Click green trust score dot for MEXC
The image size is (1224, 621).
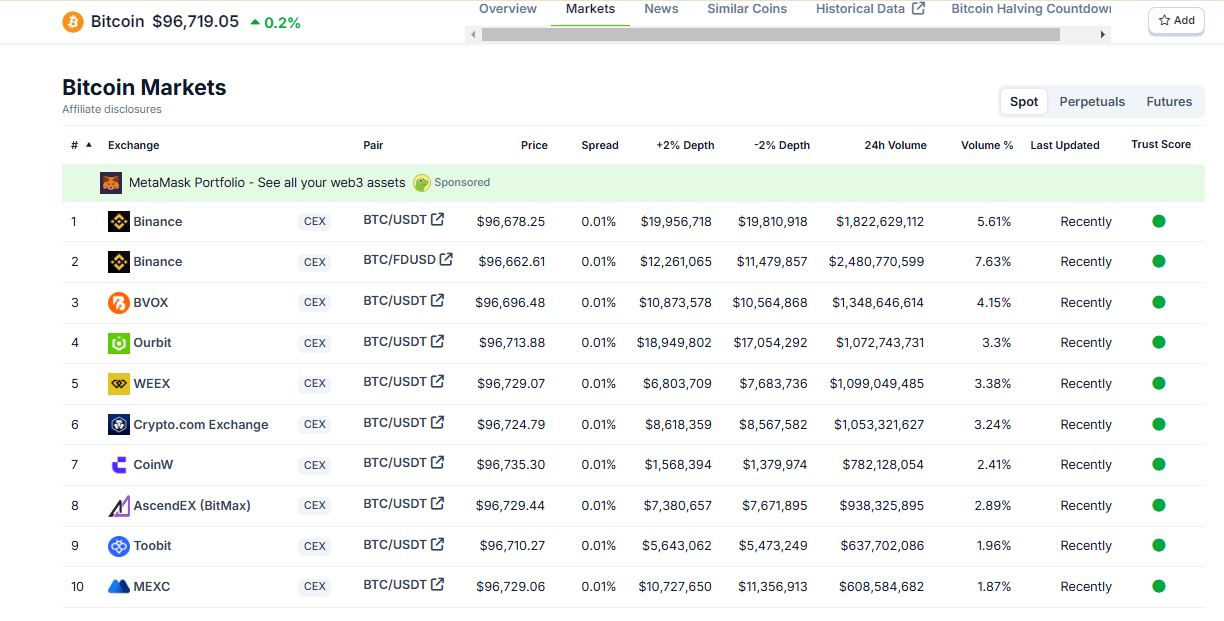[x=1159, y=586]
